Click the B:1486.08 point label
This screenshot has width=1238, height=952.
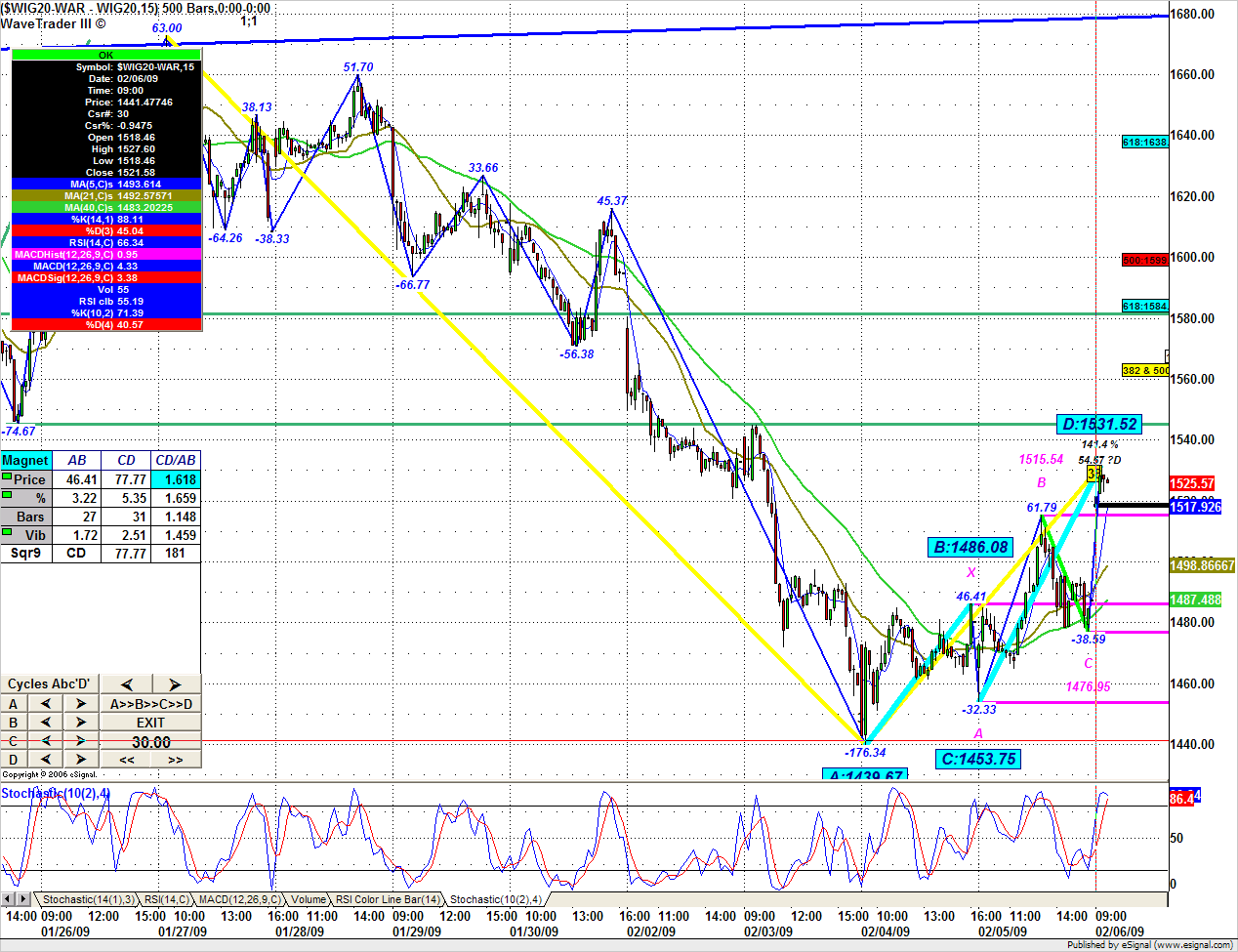coord(971,547)
